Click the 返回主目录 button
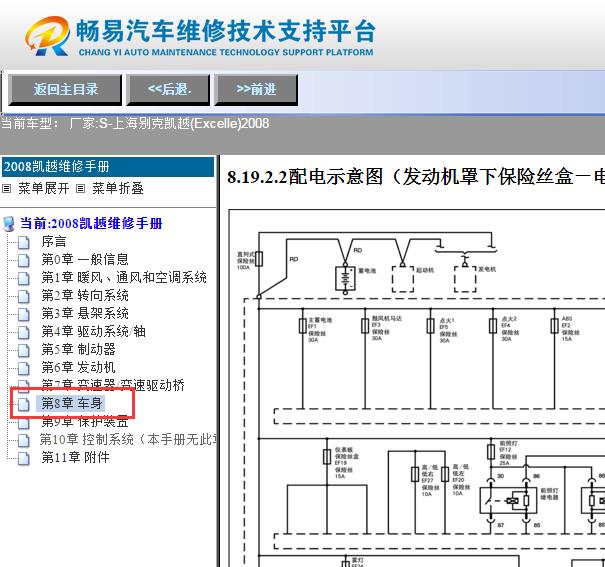The height and width of the screenshot is (567, 605). (65, 90)
